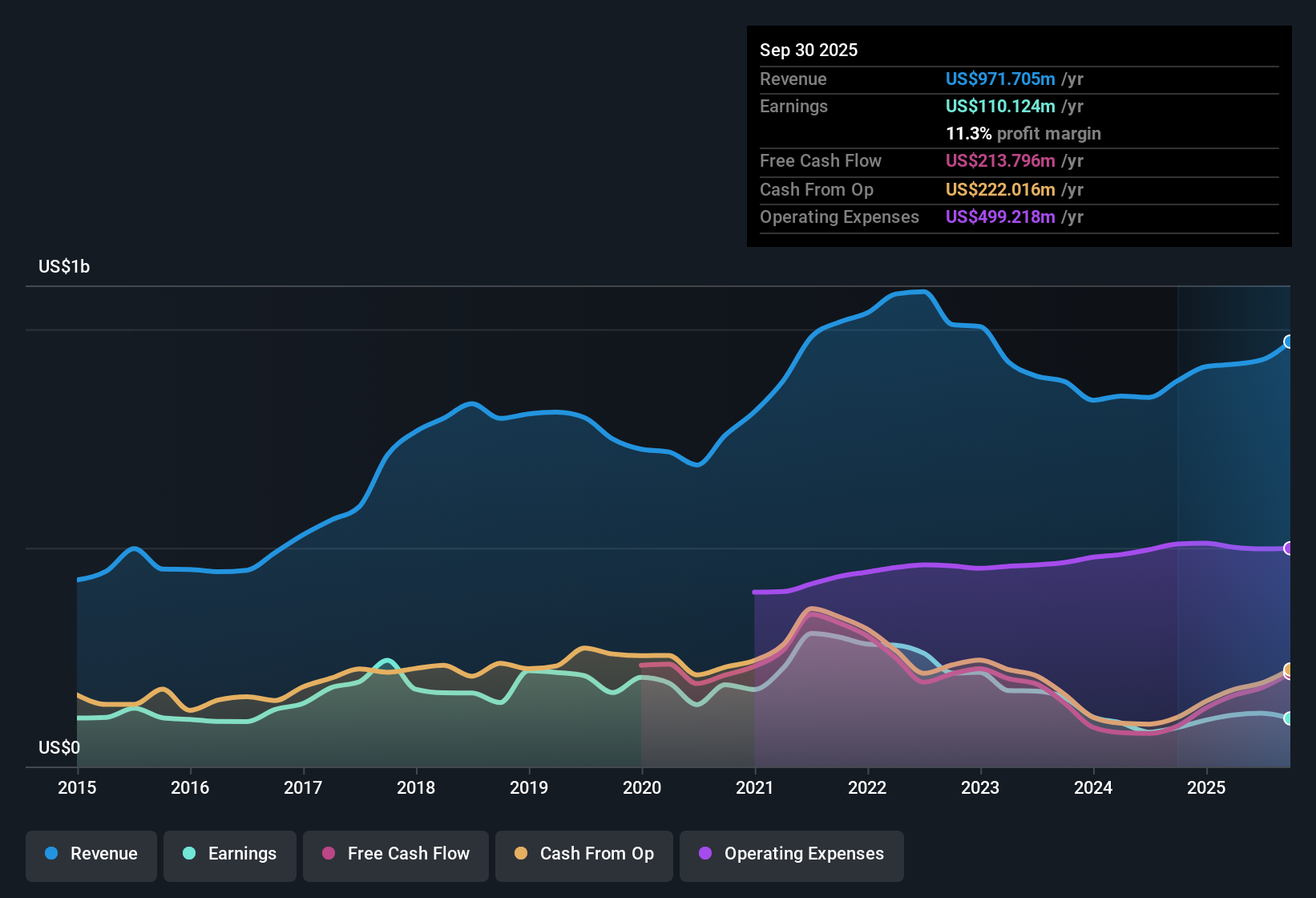Click the Free Cash Flow value US$213.796m
Image resolution: width=1316 pixels, height=898 pixels.
point(999,161)
